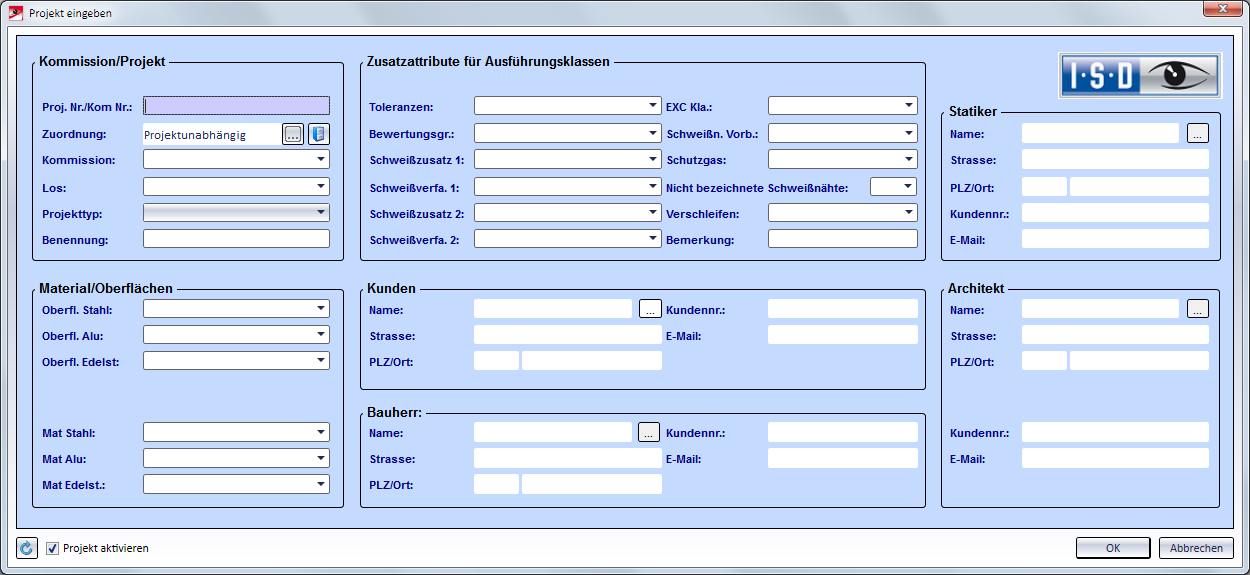Open the Toleranzen dropdown list
The width and height of the screenshot is (1250, 575).
(652, 106)
